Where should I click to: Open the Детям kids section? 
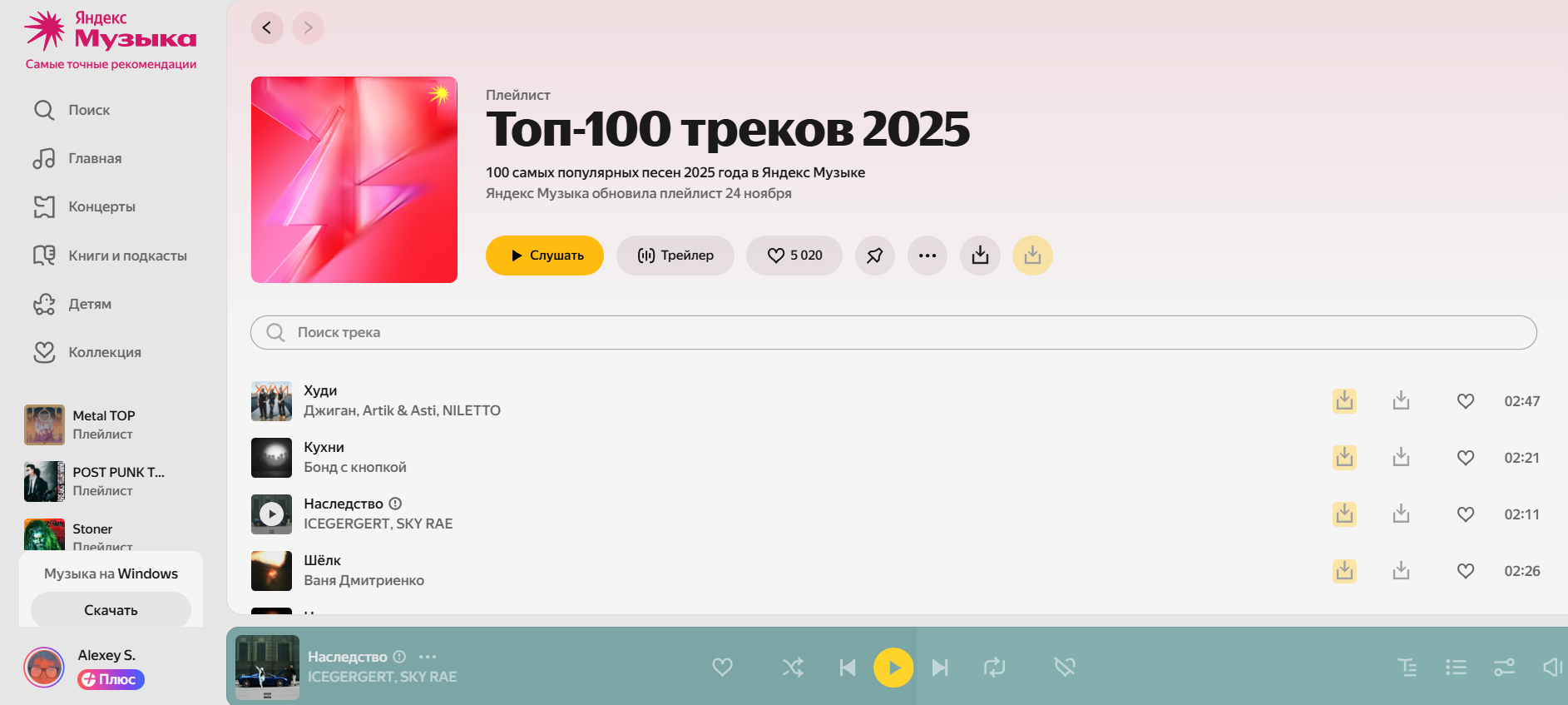pyautogui.click(x=72, y=304)
